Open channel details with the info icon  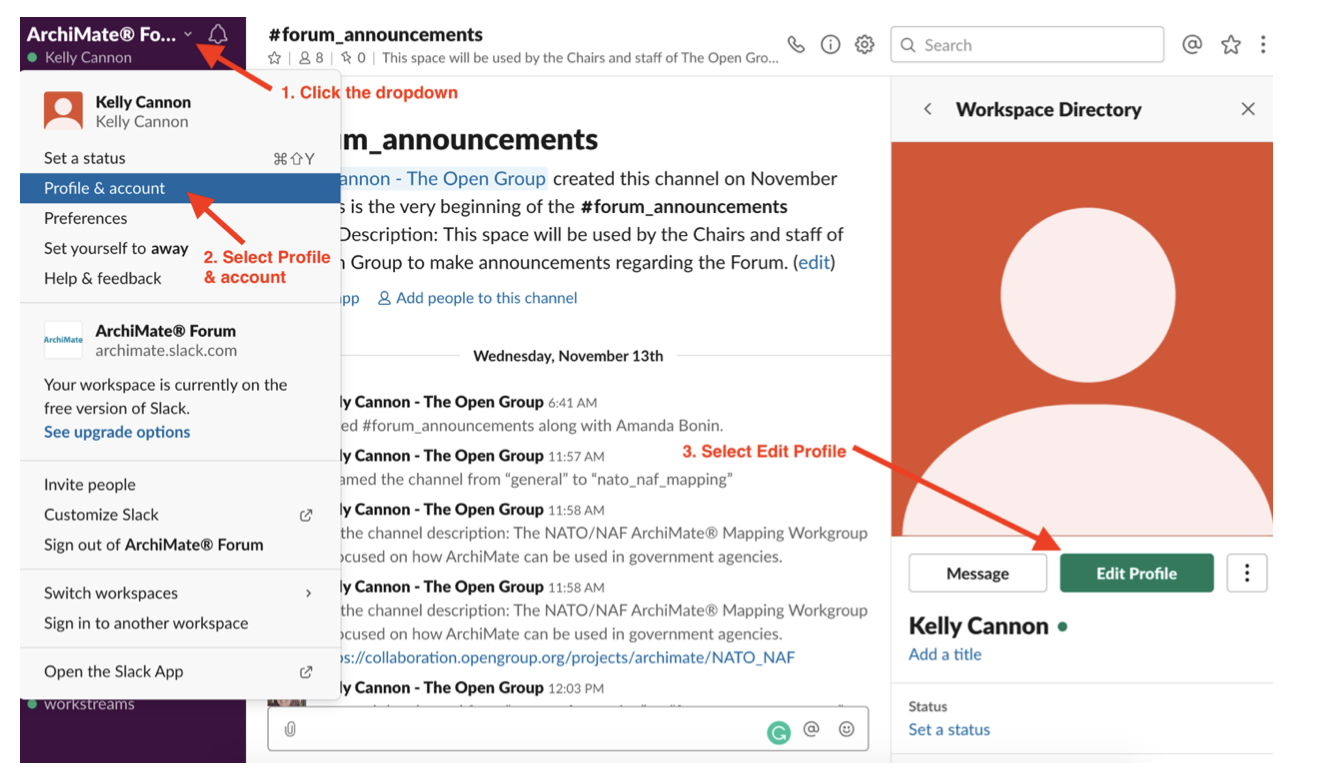pos(830,44)
